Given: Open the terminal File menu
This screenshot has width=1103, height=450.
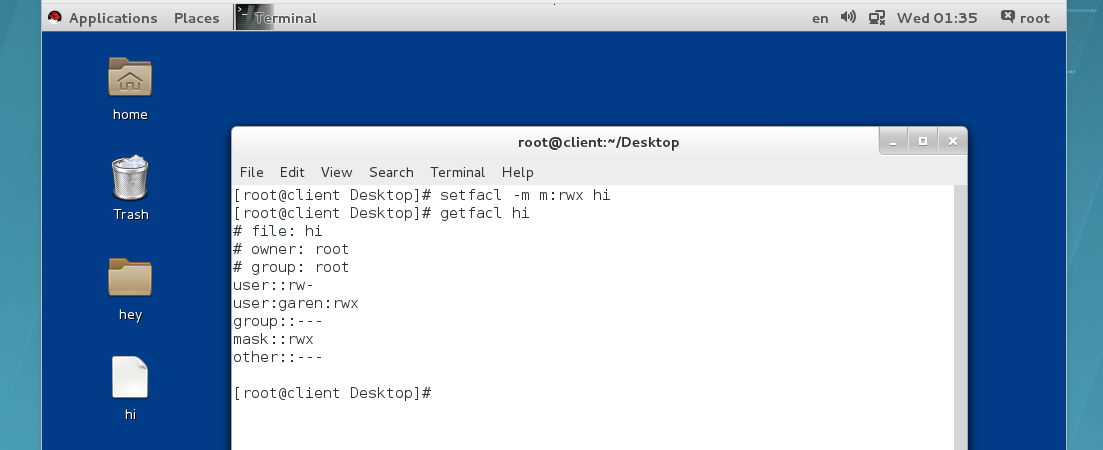Looking at the screenshot, I should 251,172.
